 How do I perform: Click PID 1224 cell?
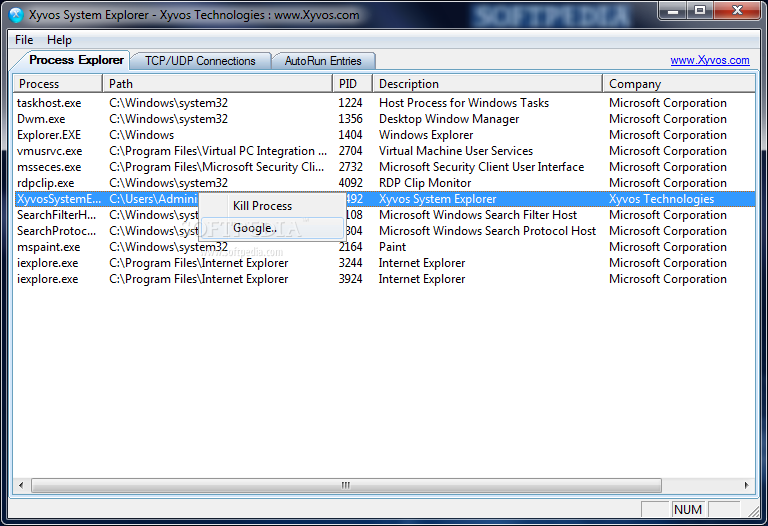click(350, 103)
